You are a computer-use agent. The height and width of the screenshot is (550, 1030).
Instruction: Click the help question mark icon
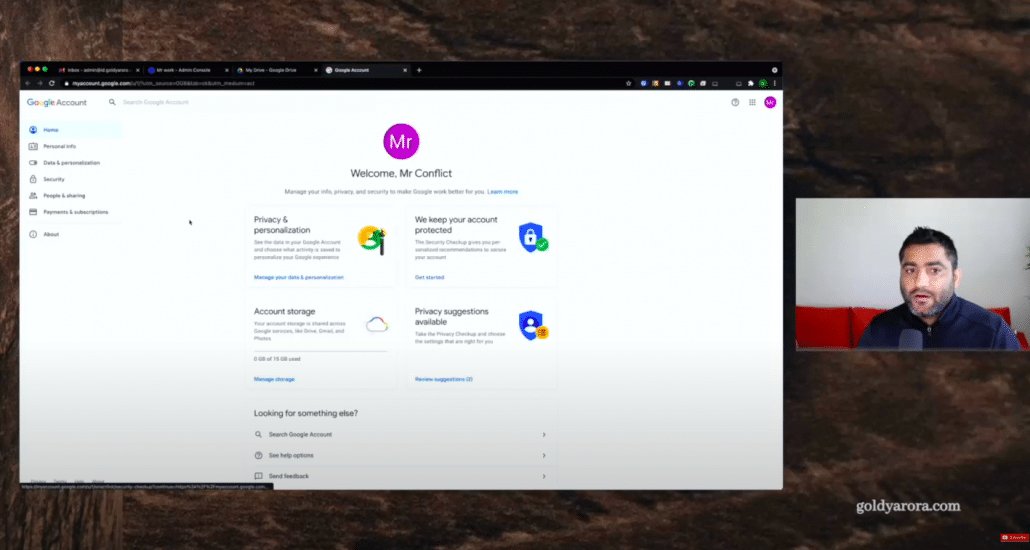735,103
